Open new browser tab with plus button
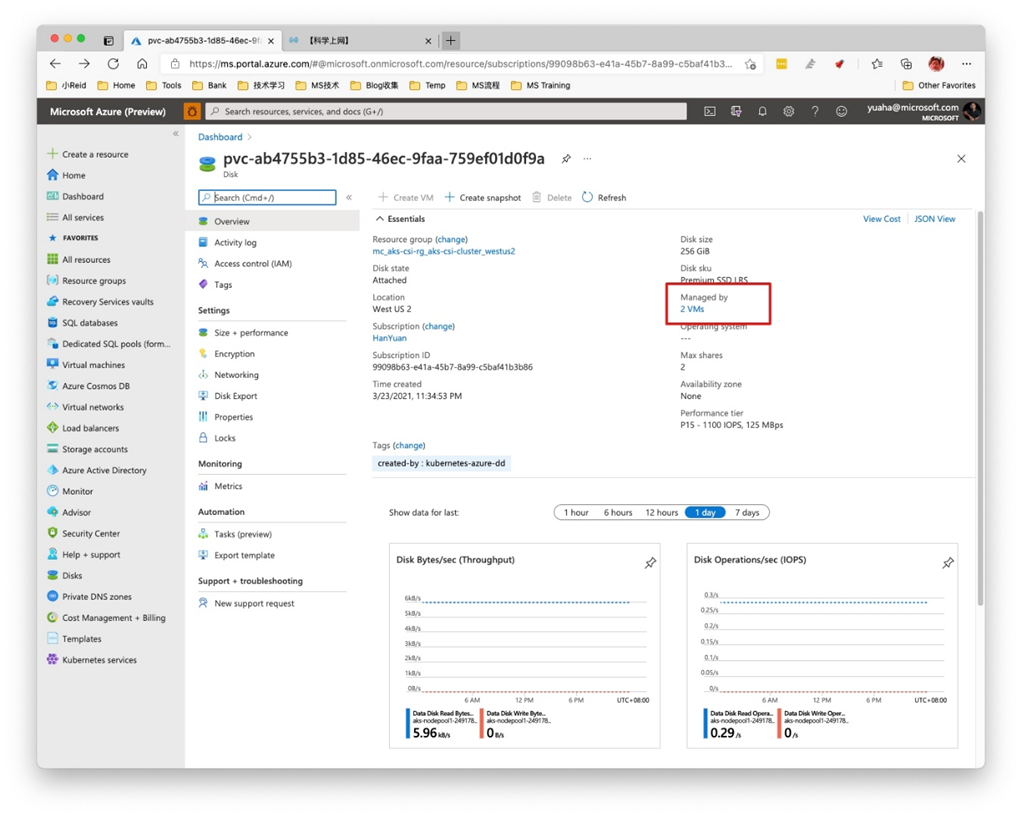 (450, 40)
